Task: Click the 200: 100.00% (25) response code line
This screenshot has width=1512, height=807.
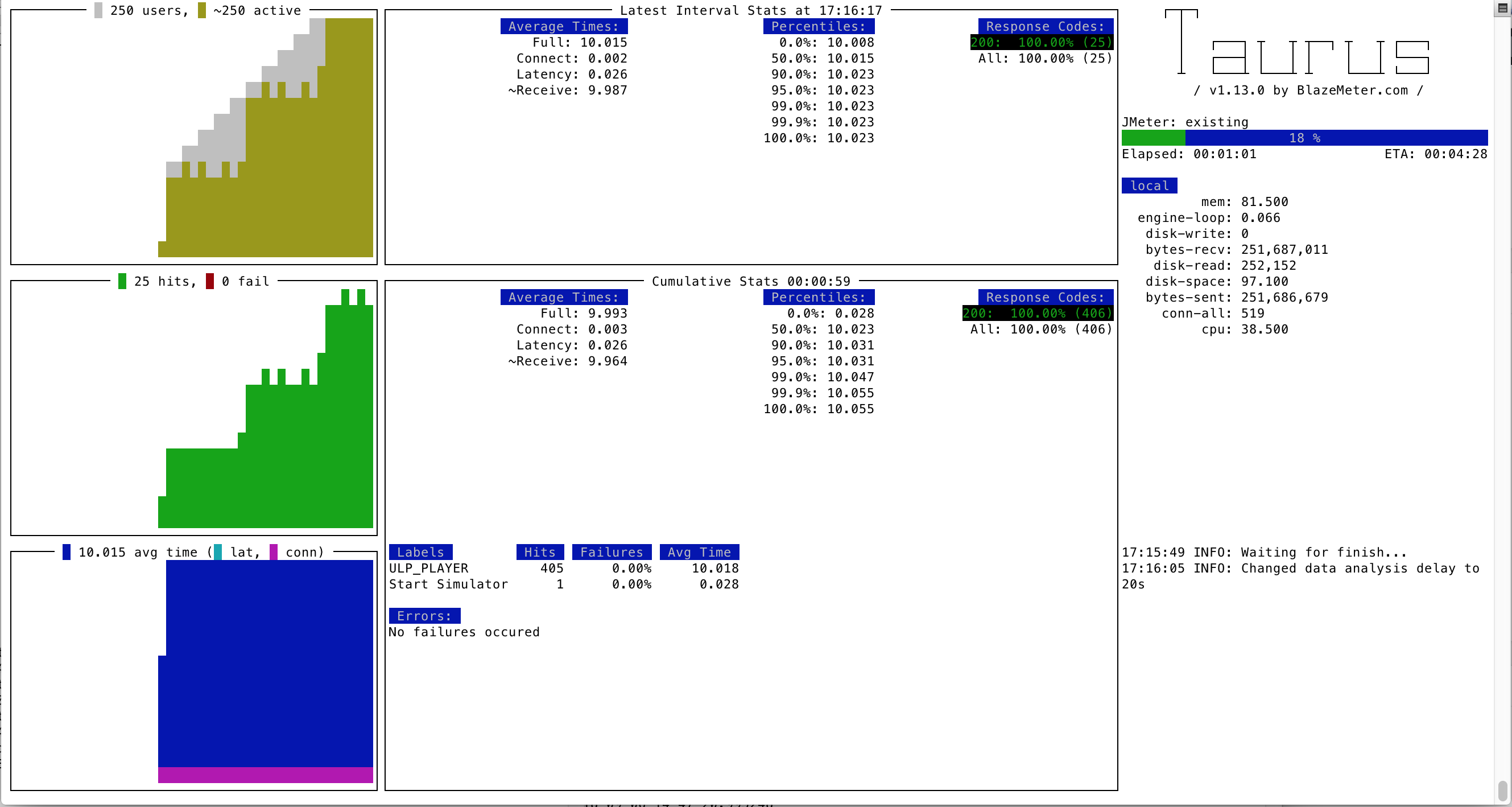Action: tap(1041, 42)
